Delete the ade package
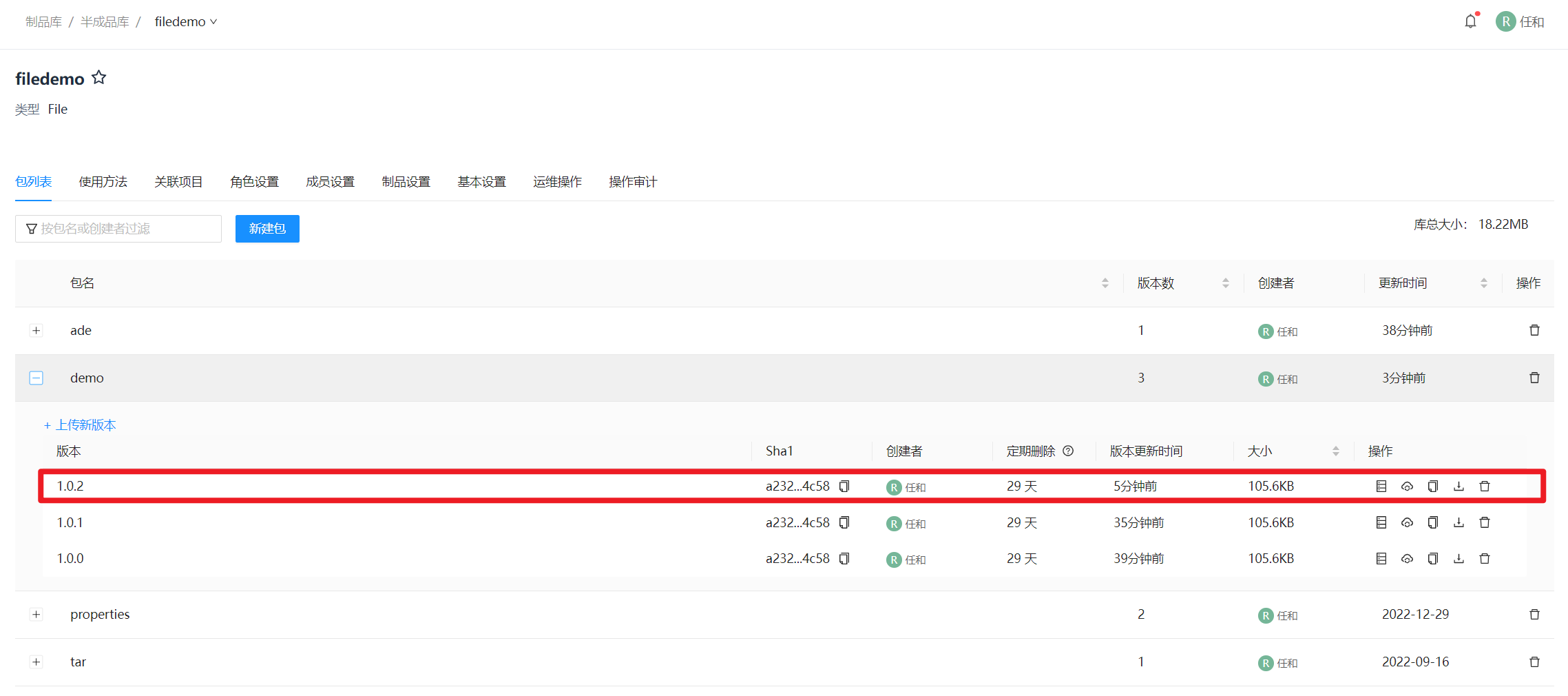Screen dimensions: 1568x696 click(x=1534, y=330)
